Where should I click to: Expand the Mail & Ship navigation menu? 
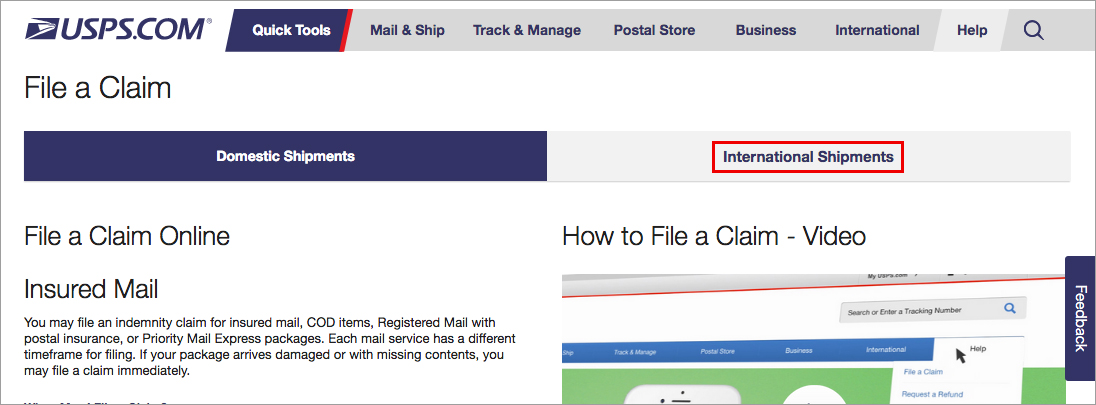pyautogui.click(x=407, y=30)
